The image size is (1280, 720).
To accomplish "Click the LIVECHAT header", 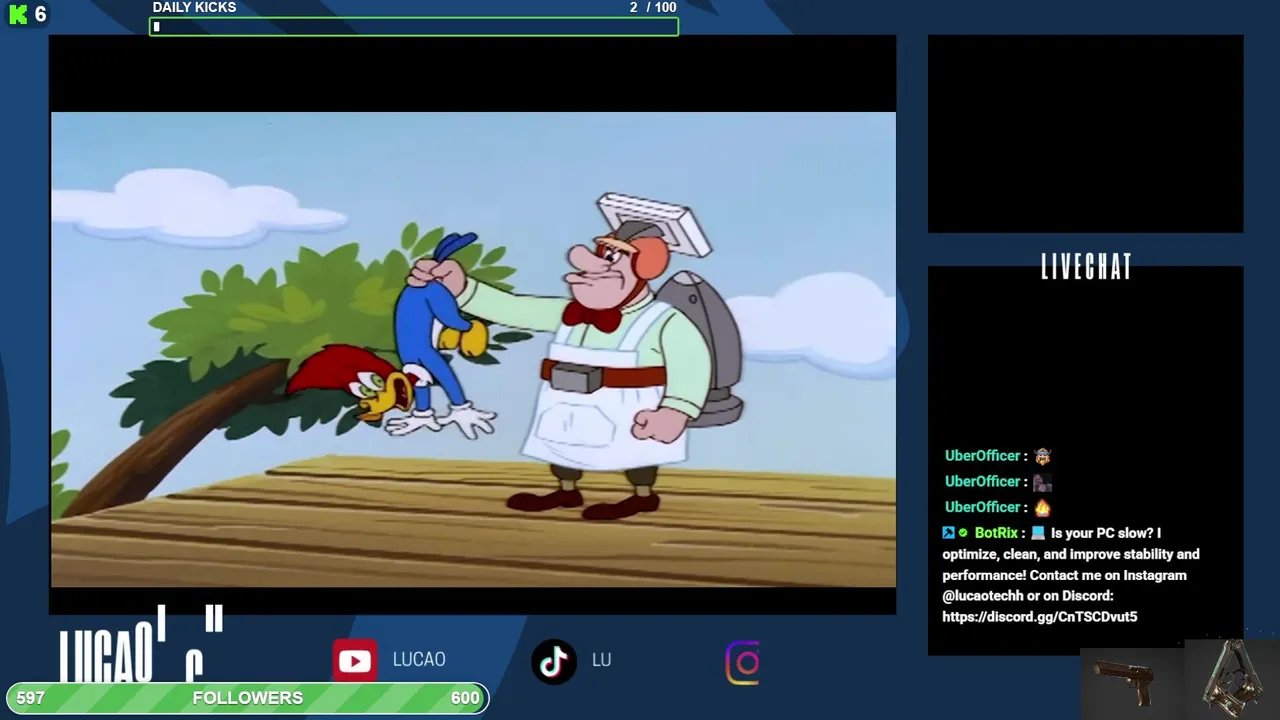I will click(x=1086, y=267).
